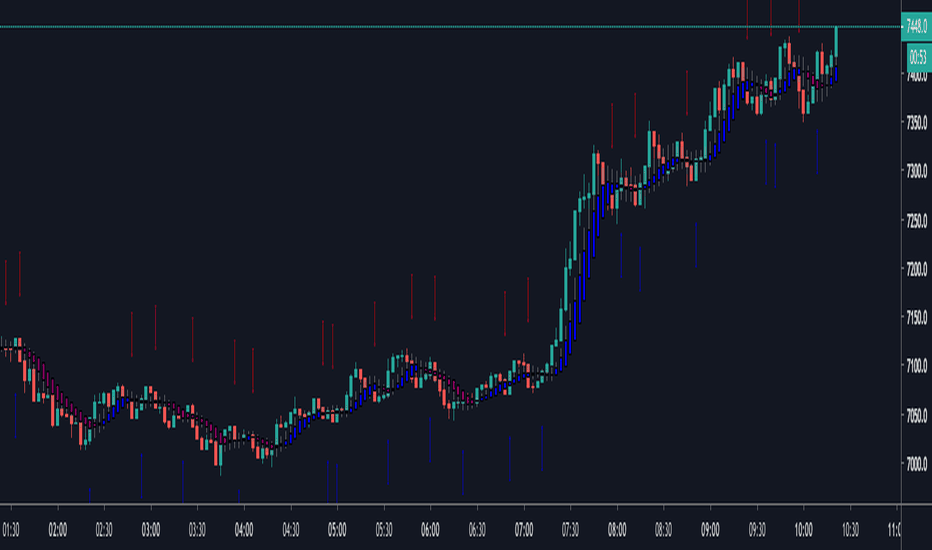Click the 09:00 time axis label

710,530
